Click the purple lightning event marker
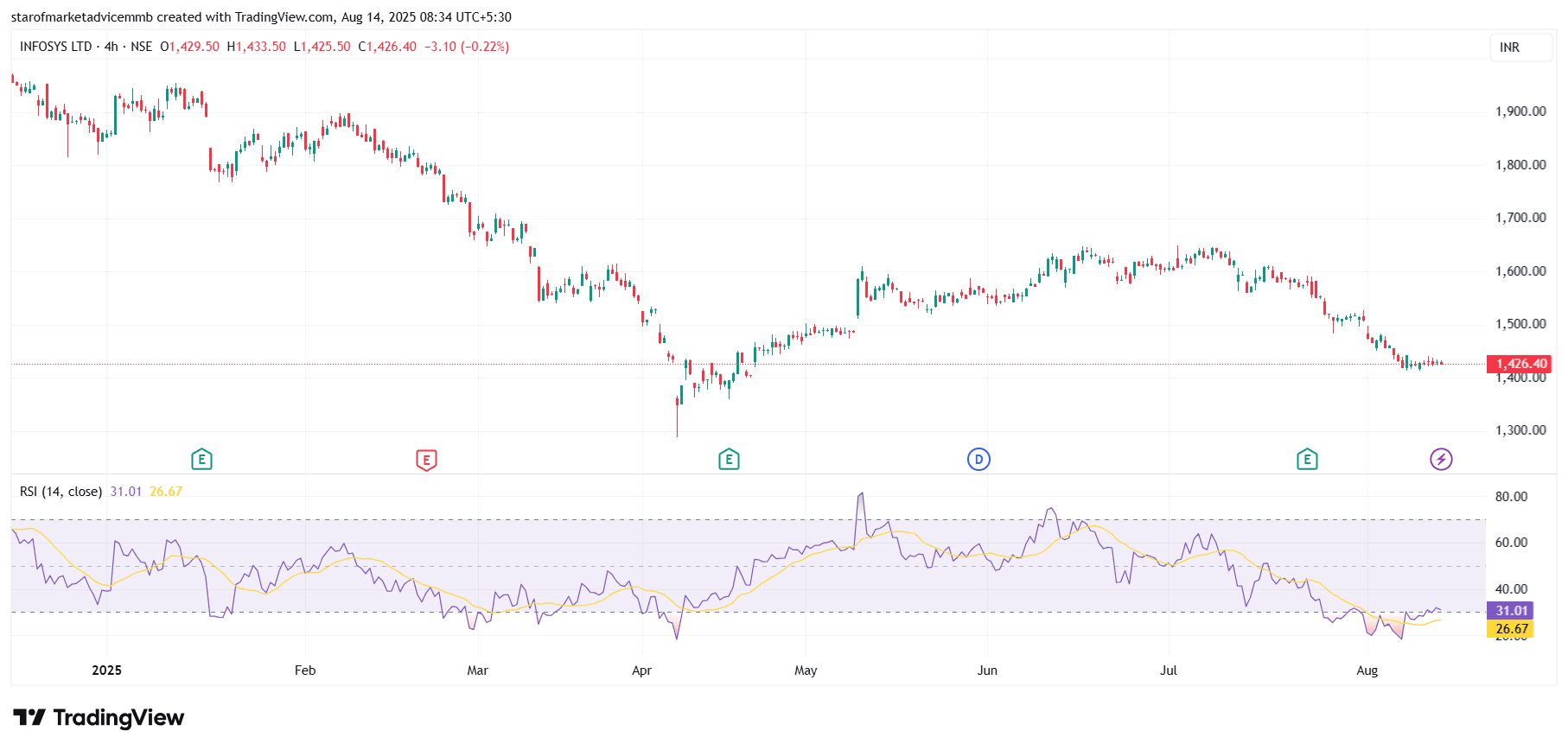 point(1441,460)
